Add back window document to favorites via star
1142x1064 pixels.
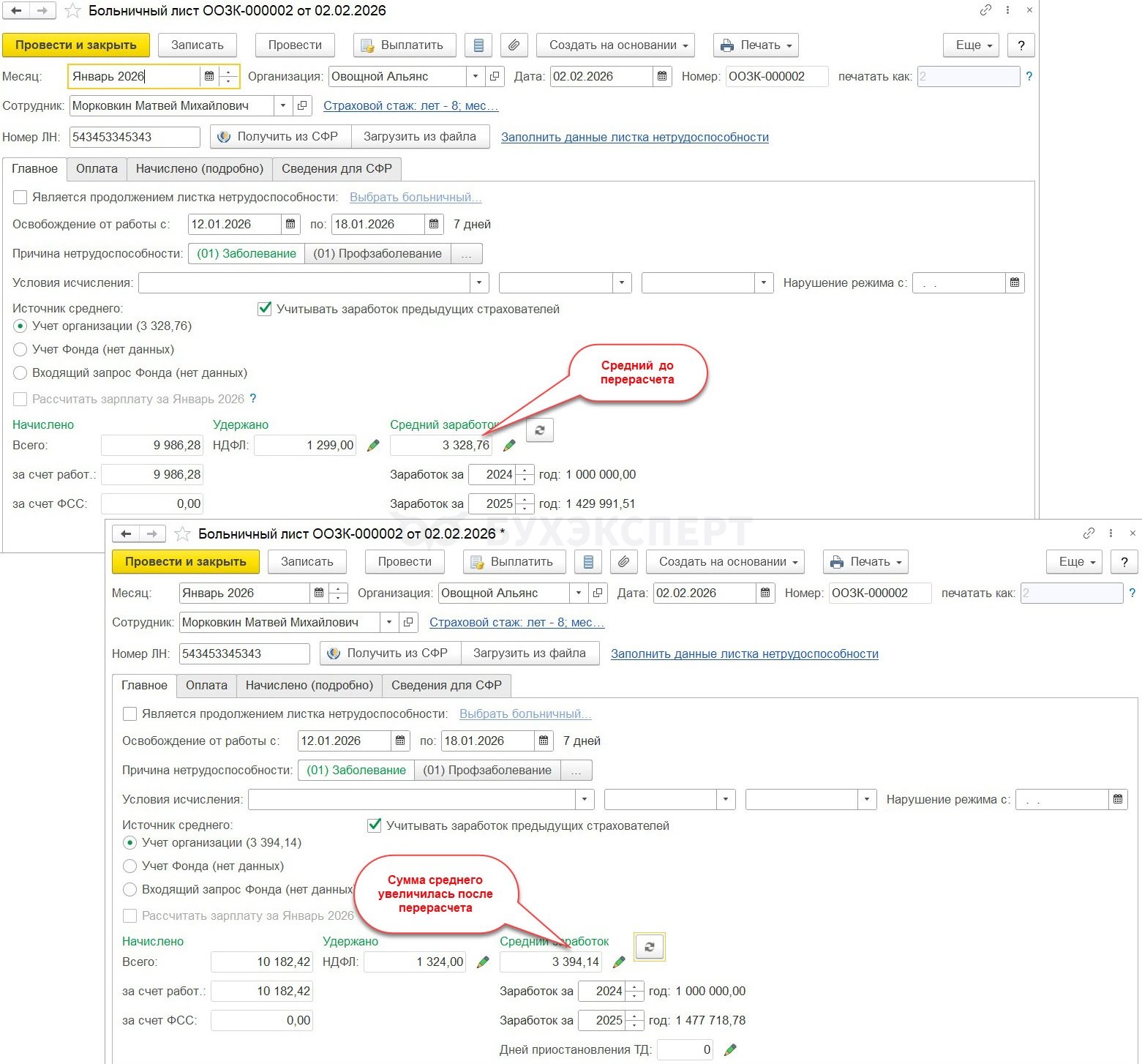[72, 11]
